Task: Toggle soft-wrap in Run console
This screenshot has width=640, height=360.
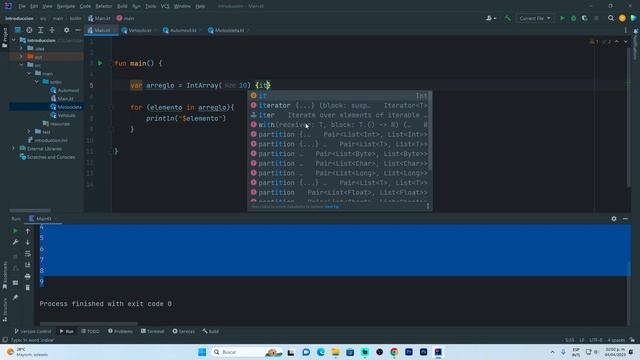Action: 27,254
